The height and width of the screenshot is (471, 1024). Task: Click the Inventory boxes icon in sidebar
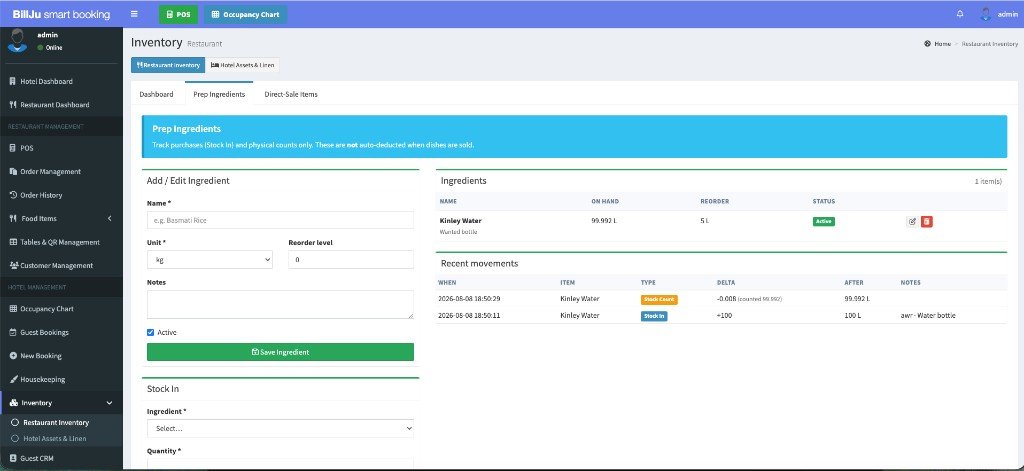(14, 403)
